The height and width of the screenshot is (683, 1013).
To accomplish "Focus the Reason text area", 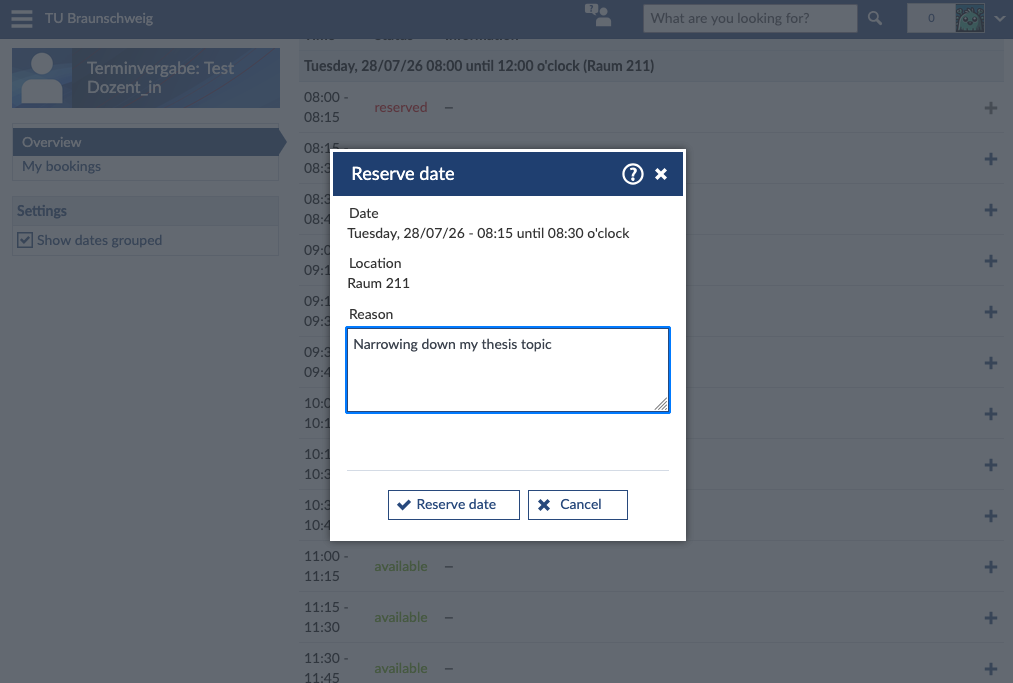I will pyautogui.click(x=508, y=370).
